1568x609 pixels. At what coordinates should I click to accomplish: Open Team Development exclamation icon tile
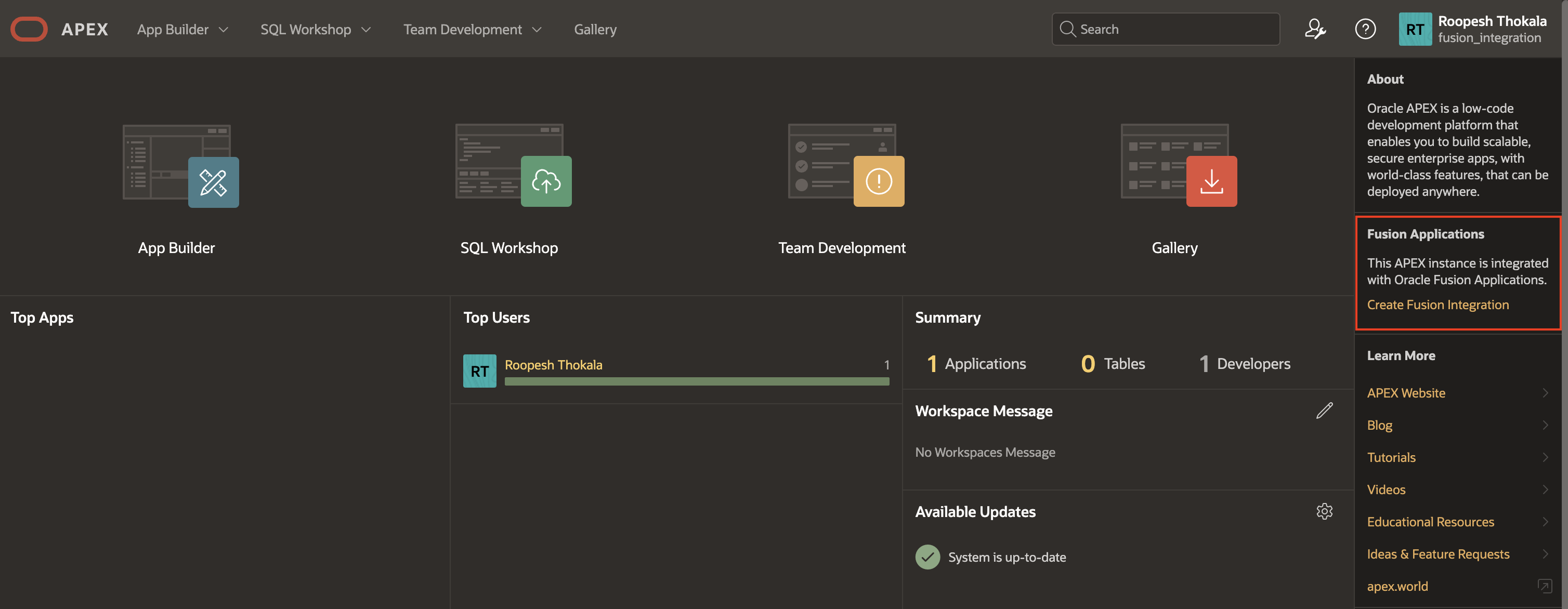tap(878, 181)
